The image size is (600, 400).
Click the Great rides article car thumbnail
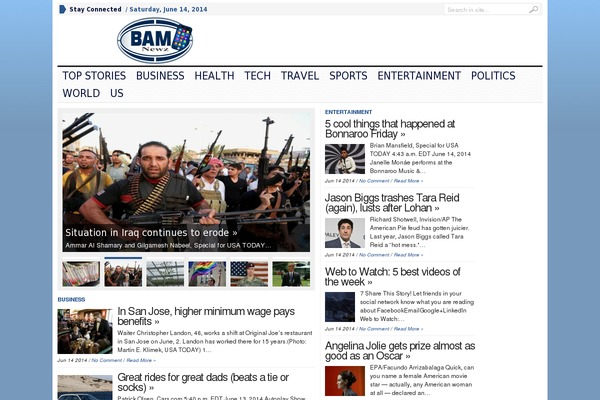pos(85,387)
